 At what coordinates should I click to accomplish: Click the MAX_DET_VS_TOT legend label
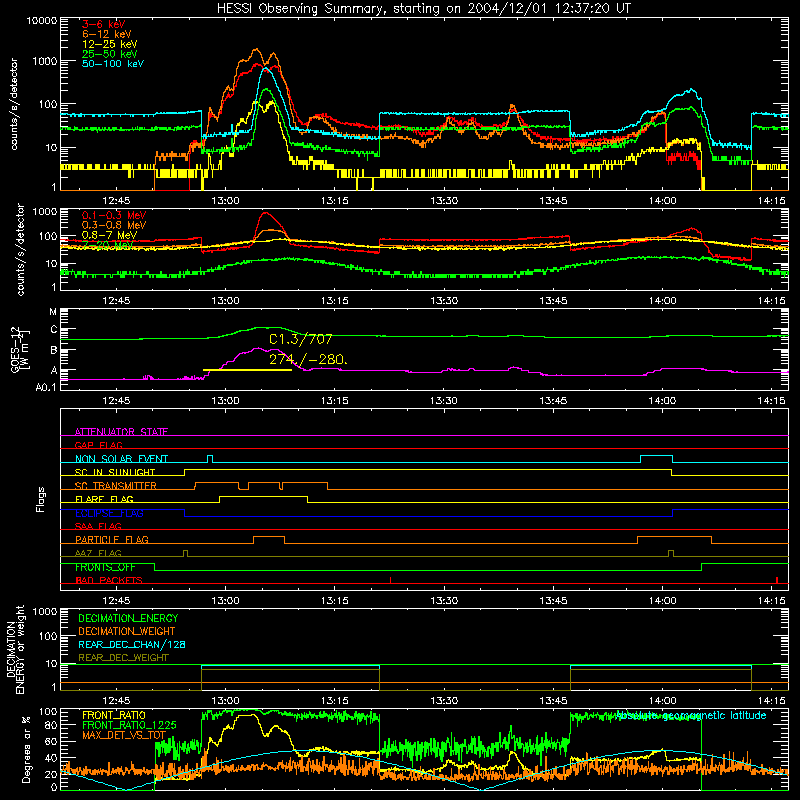(124, 735)
